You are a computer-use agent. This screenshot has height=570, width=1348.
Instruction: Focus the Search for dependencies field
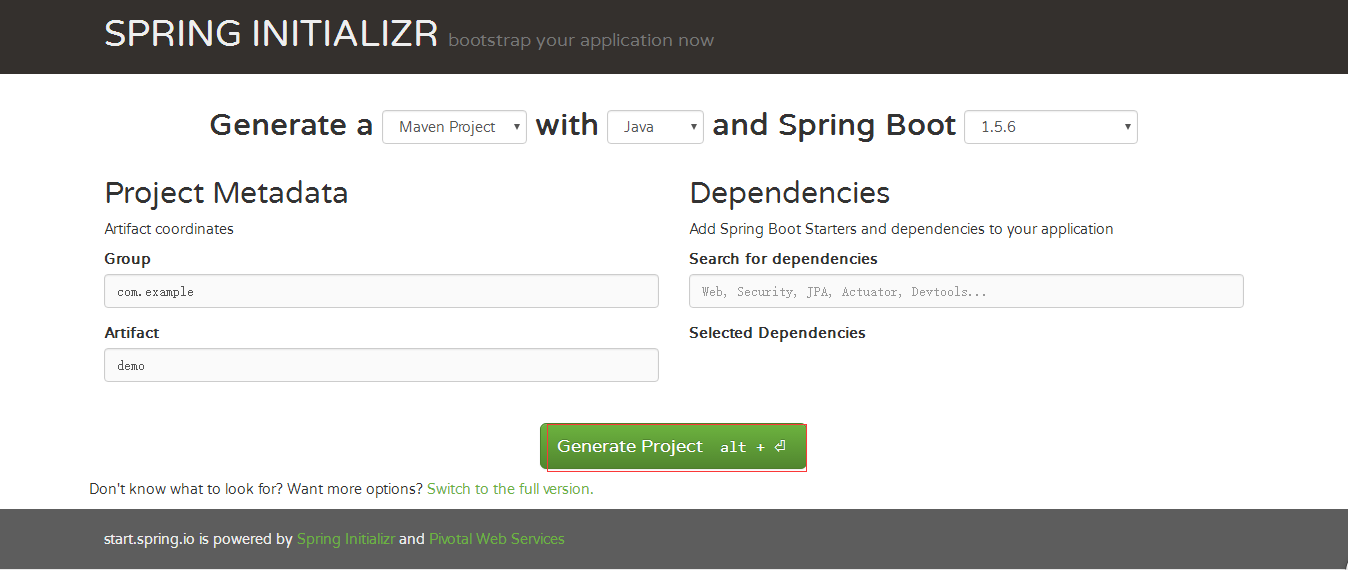(x=966, y=291)
